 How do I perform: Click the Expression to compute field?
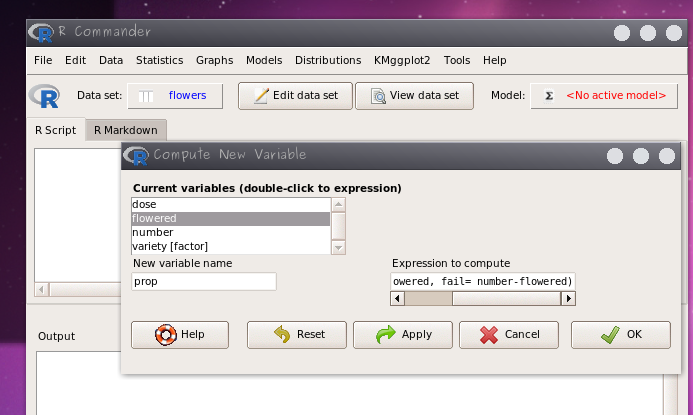pyautogui.click(x=483, y=281)
